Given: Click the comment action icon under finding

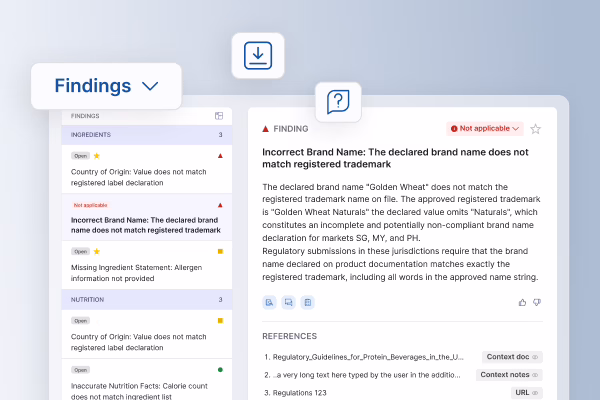Looking at the screenshot, I should tap(289, 302).
